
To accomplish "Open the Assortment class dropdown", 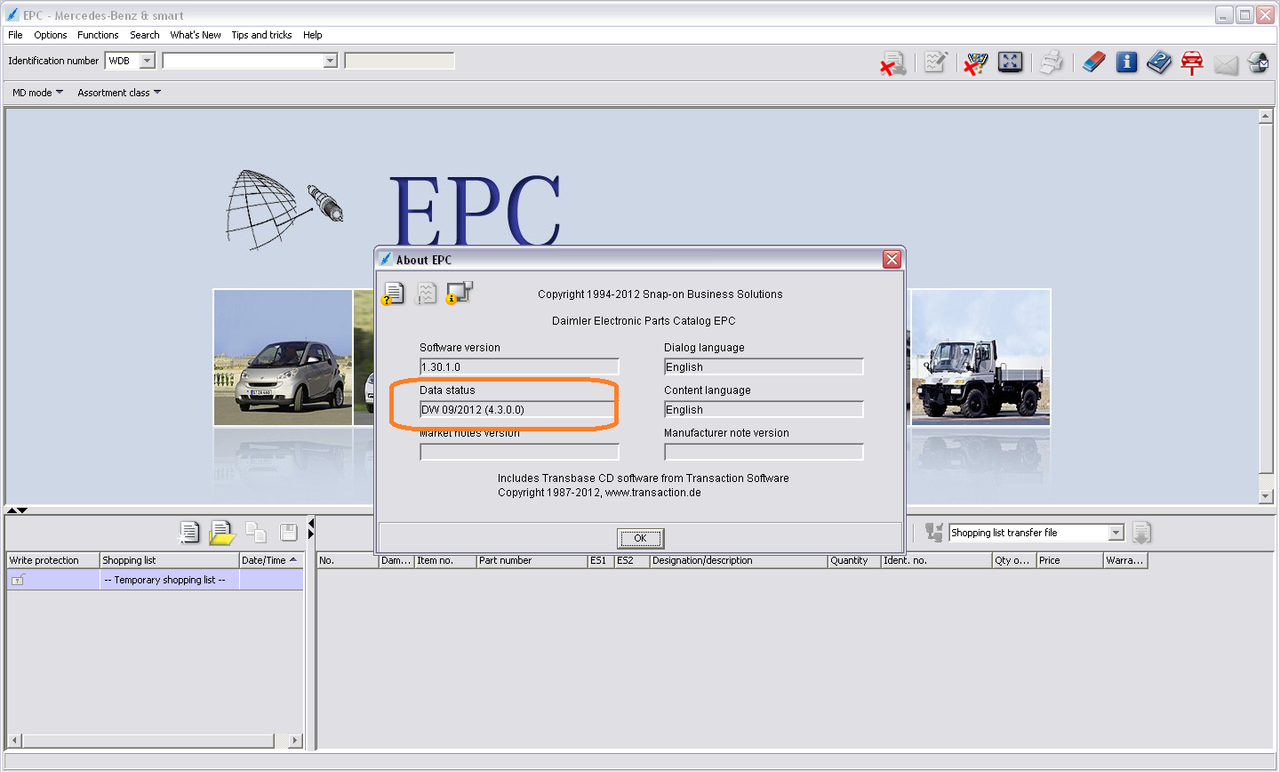I will [x=119, y=93].
